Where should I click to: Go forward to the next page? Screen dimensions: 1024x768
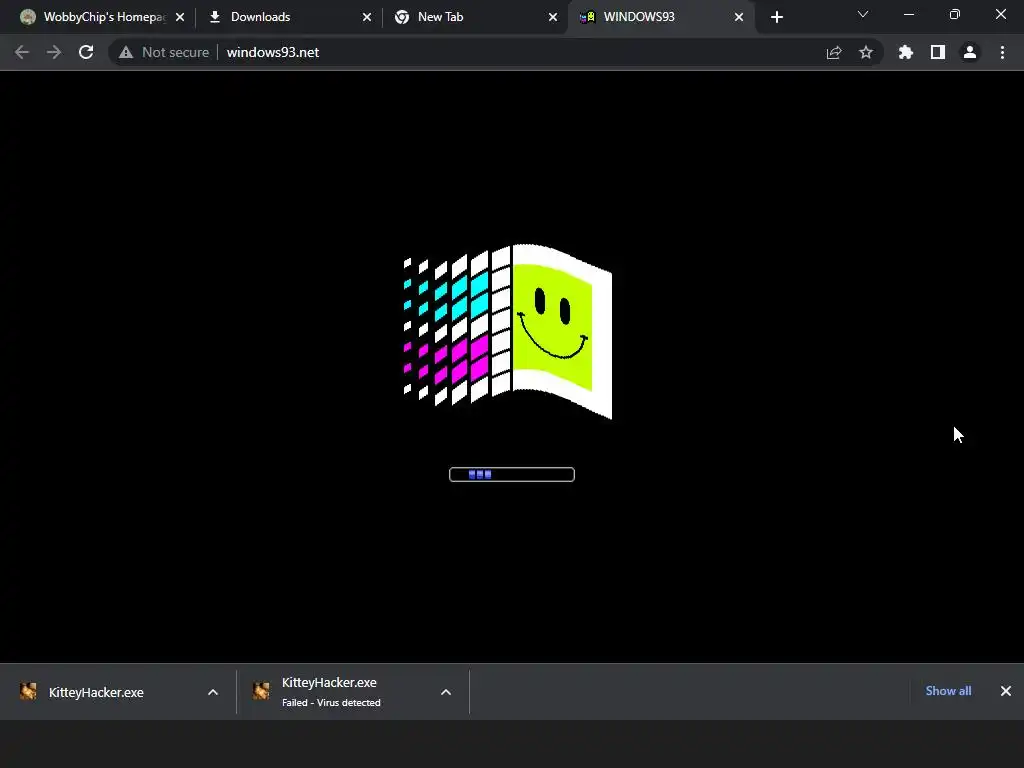pos(54,52)
